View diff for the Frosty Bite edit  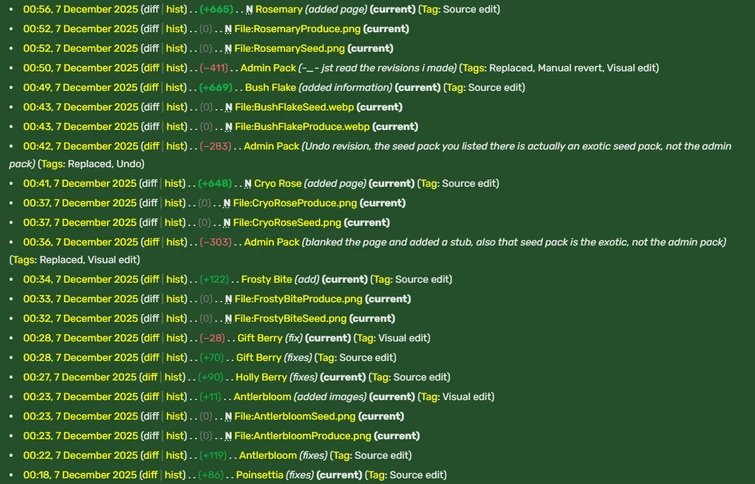click(151, 279)
